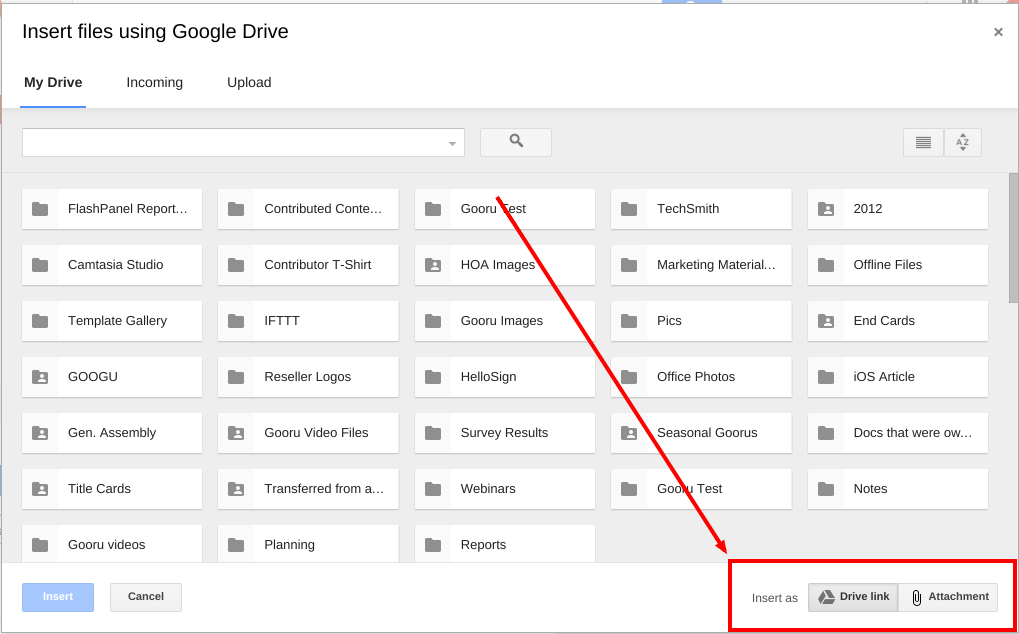
Task: Click the blue Insert button
Action: click(x=58, y=597)
